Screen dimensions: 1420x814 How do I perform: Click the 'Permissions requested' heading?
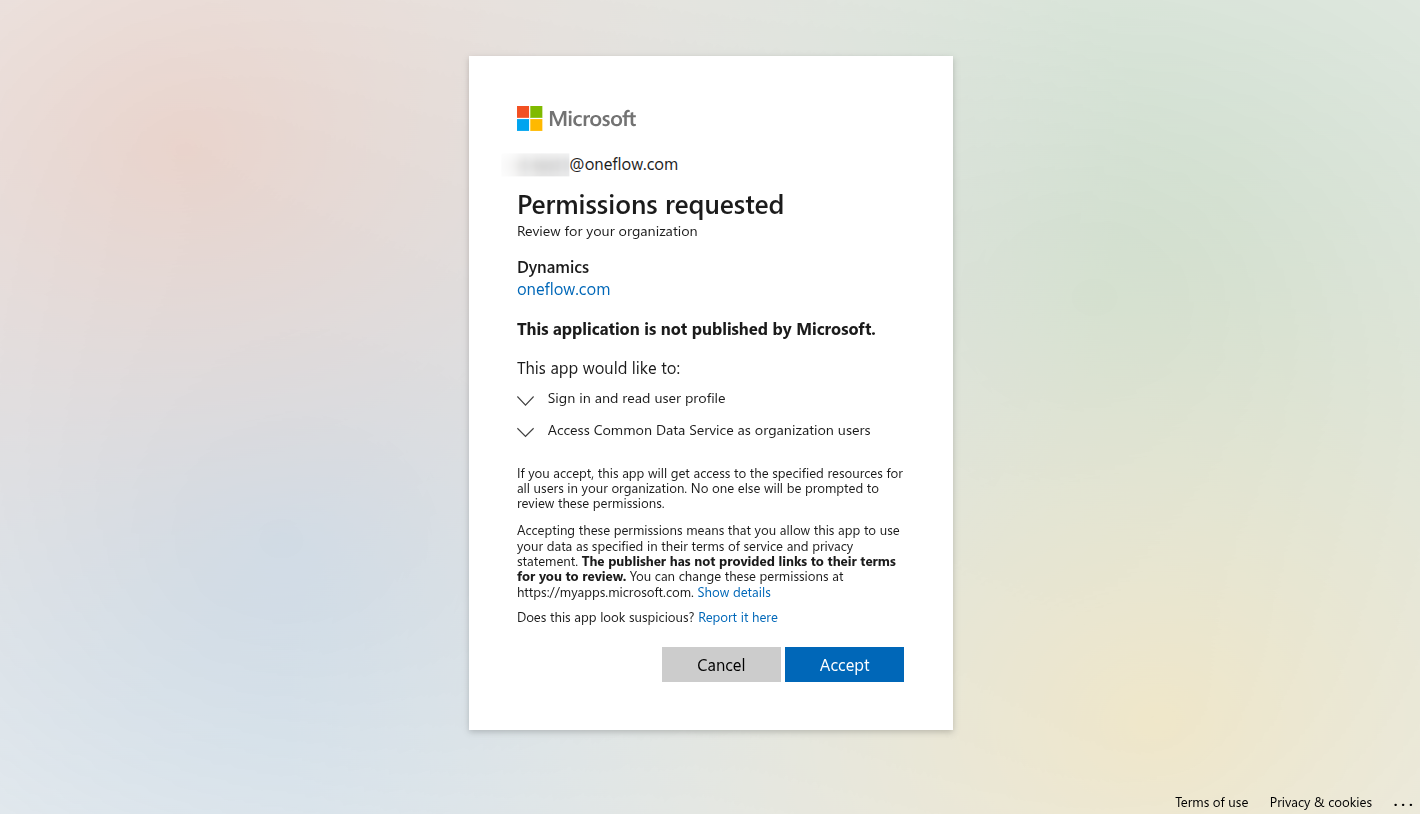pyautogui.click(x=650, y=205)
